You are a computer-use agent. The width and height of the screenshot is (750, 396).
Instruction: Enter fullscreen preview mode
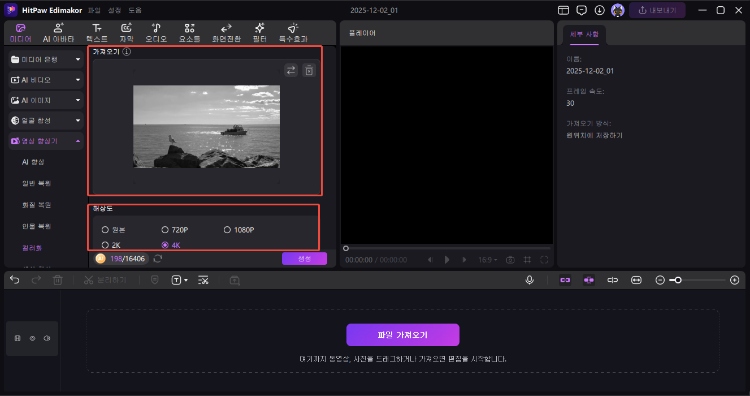(x=544, y=260)
